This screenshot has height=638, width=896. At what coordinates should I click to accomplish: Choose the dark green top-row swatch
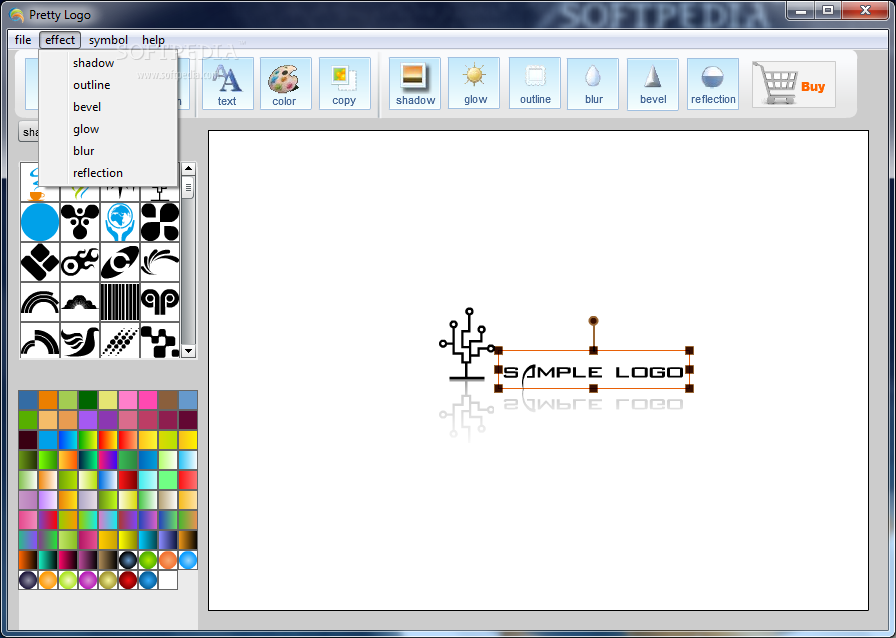[88, 400]
